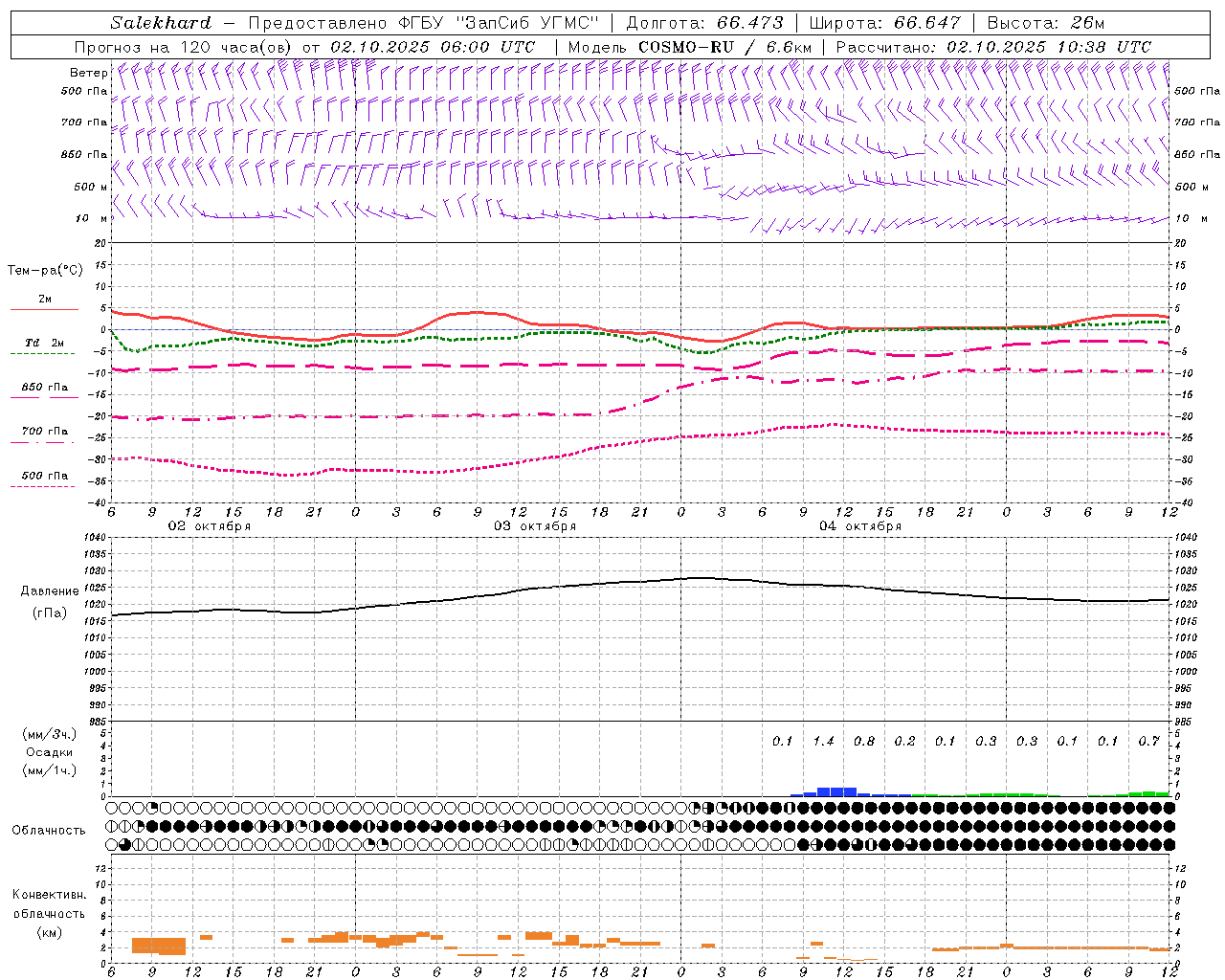Click the "Облачность" cloud cover label
This screenshot has height=980, width=1225.
click(49, 831)
